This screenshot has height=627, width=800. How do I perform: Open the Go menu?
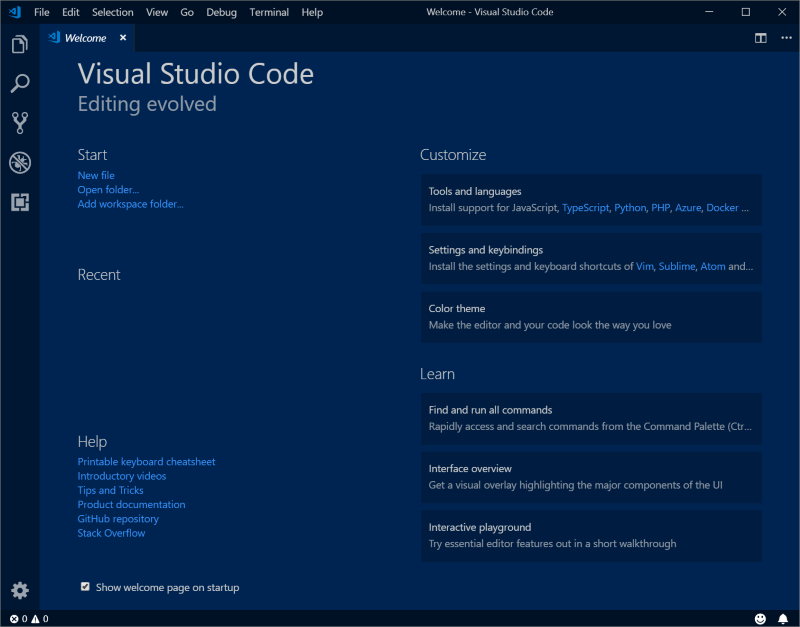[189, 12]
